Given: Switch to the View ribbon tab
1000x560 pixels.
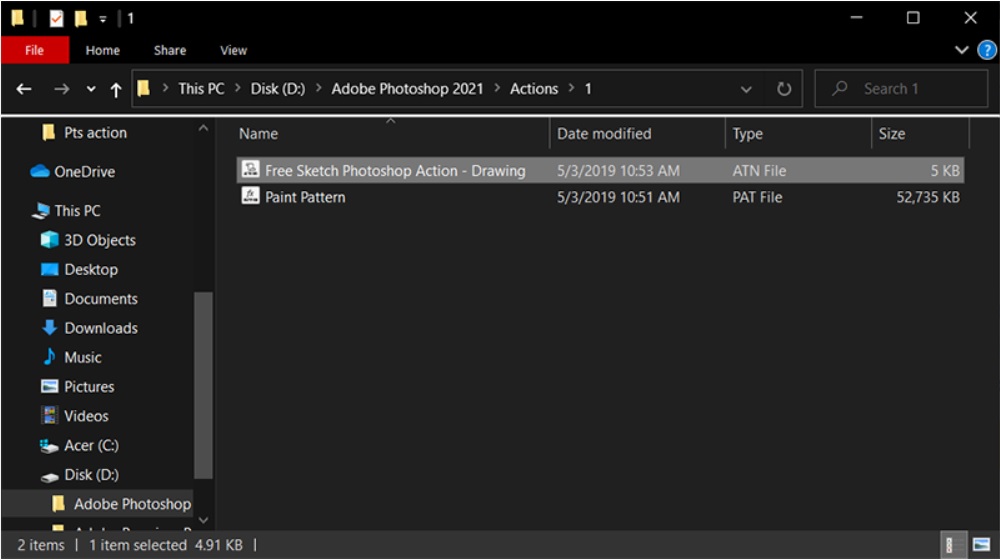Looking at the screenshot, I should [233, 50].
